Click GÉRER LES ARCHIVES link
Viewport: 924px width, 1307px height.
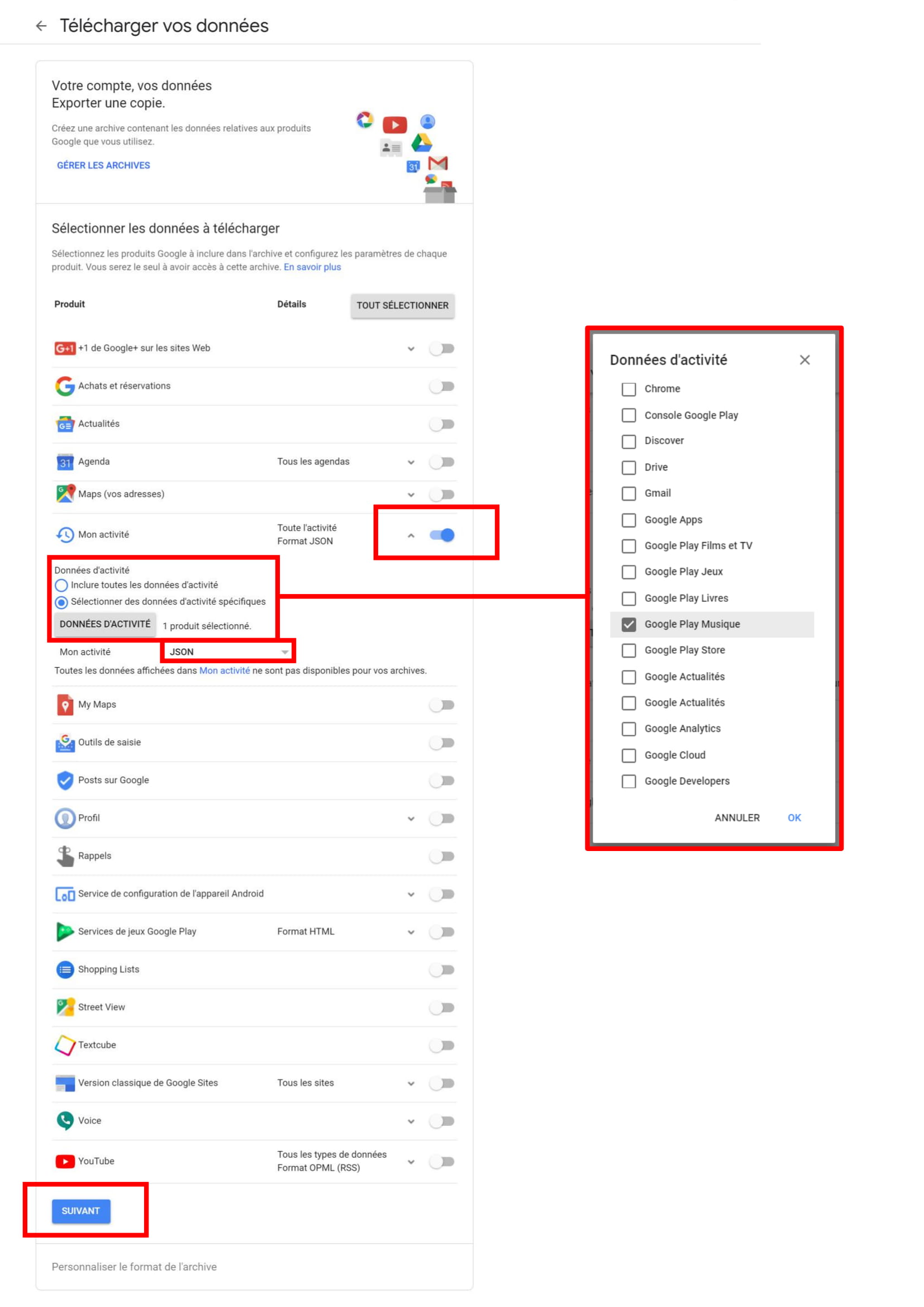tap(103, 165)
